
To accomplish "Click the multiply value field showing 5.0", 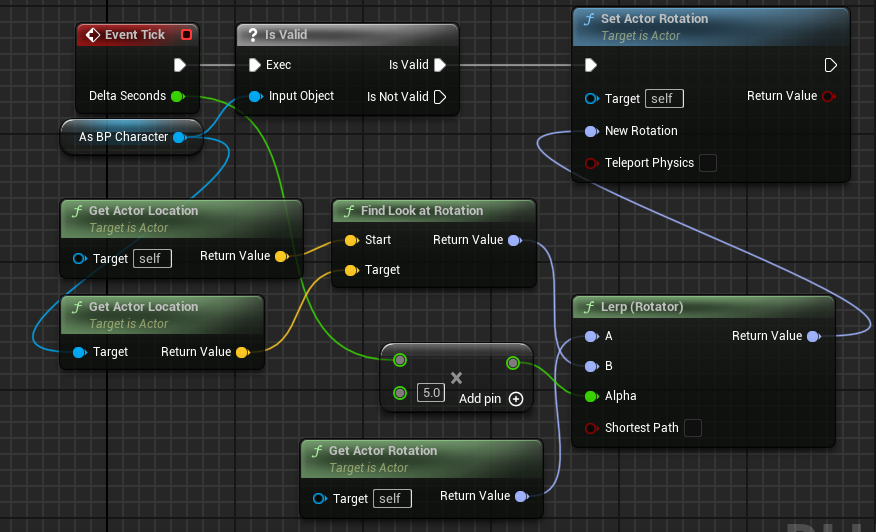I will (x=431, y=393).
